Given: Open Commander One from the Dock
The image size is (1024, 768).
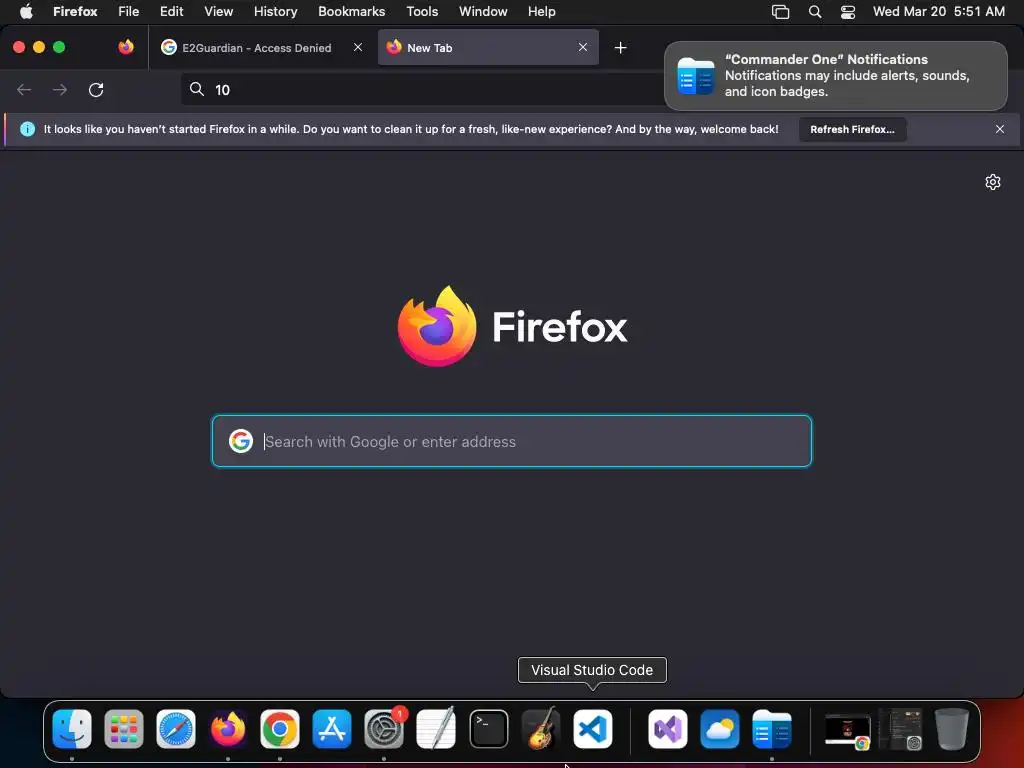Looking at the screenshot, I should click(772, 729).
